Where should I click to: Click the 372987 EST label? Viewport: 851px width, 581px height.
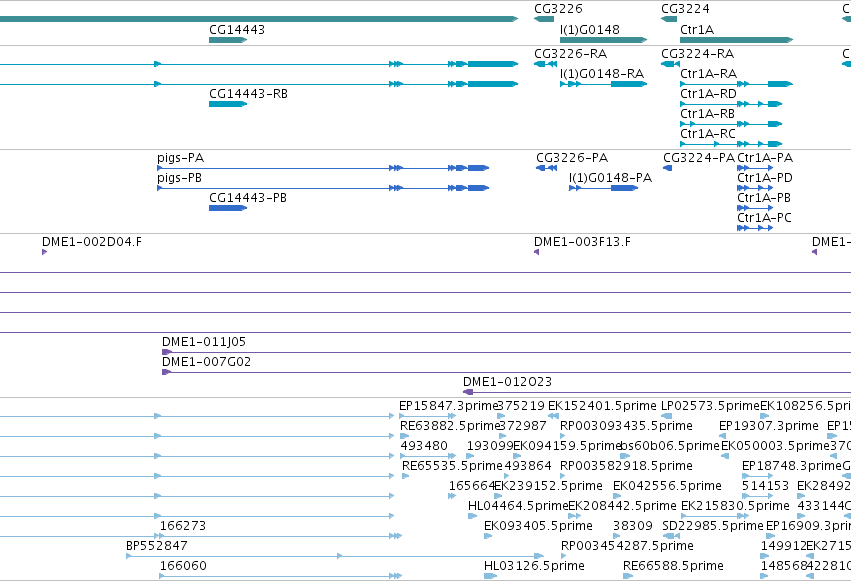click(x=523, y=426)
